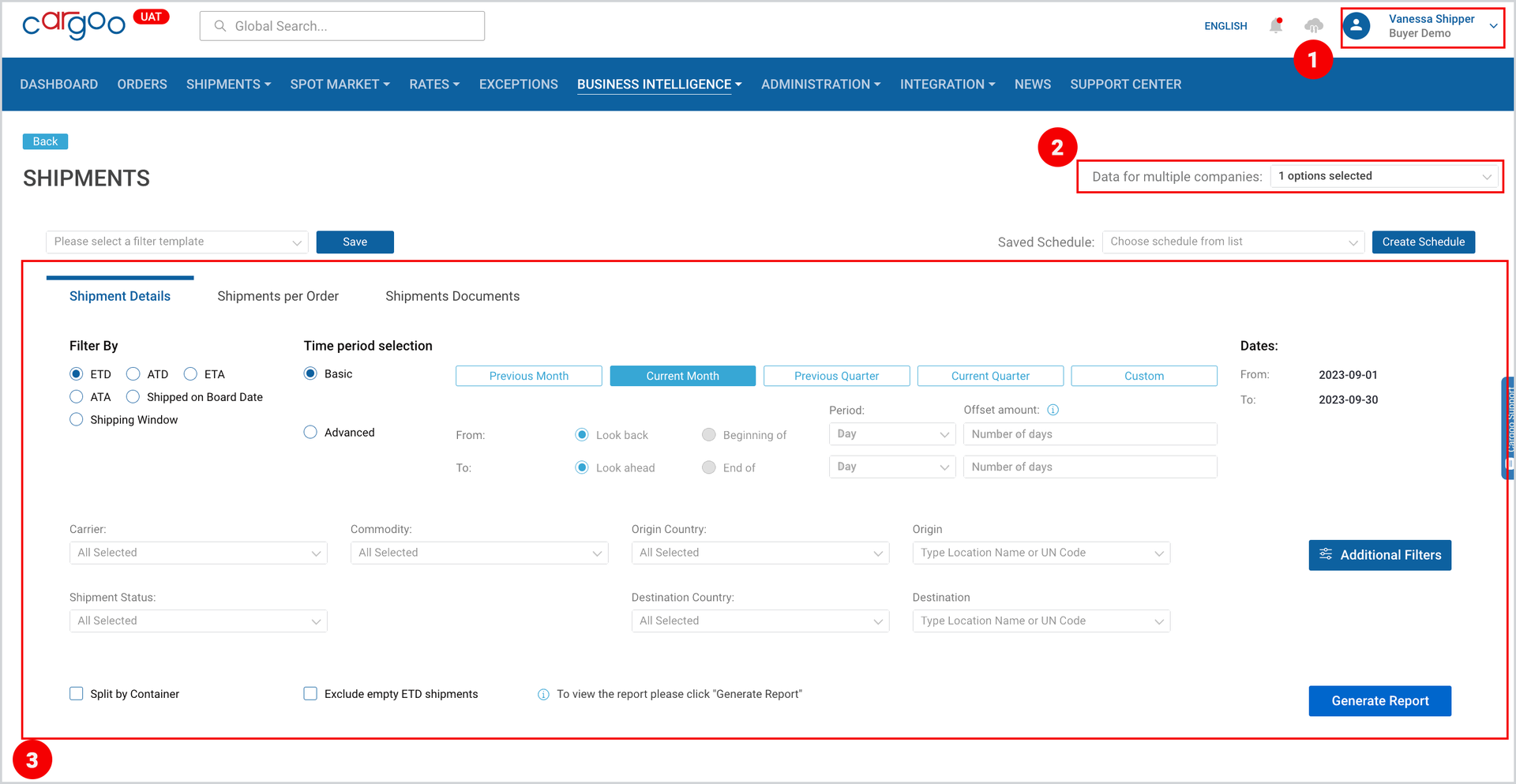Click the user avatar icon
Screen dimensions: 1516x784
tap(1357, 26)
